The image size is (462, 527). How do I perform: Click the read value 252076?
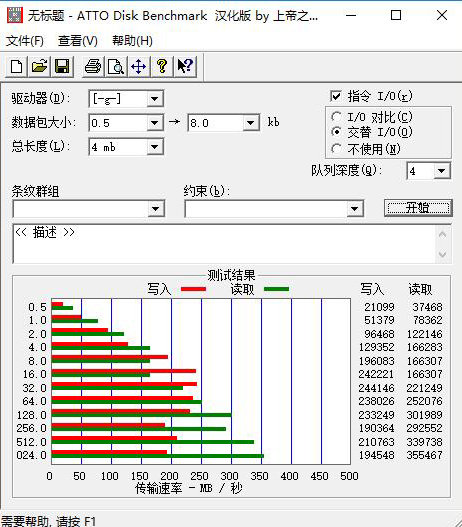[x=425, y=401]
